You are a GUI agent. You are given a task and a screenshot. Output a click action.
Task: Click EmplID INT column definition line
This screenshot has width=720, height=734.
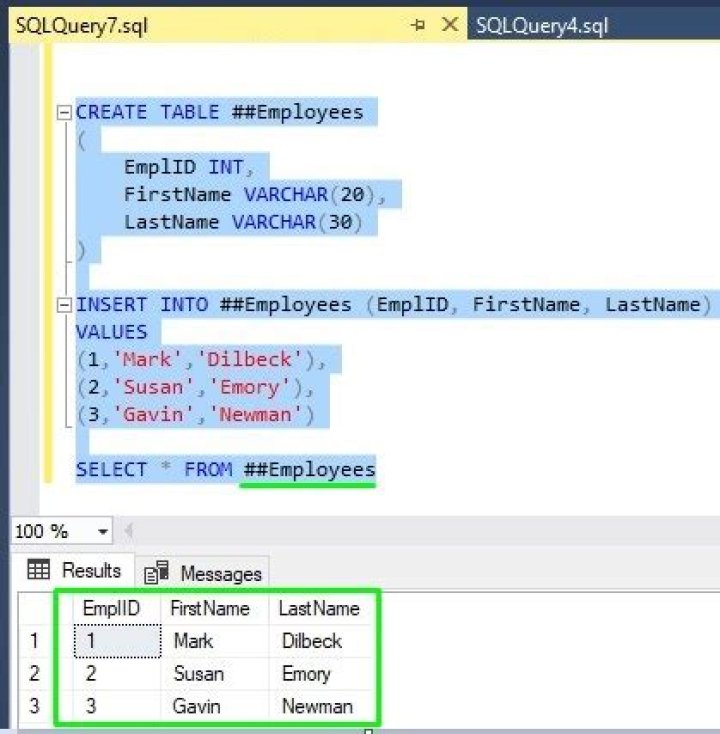click(189, 167)
